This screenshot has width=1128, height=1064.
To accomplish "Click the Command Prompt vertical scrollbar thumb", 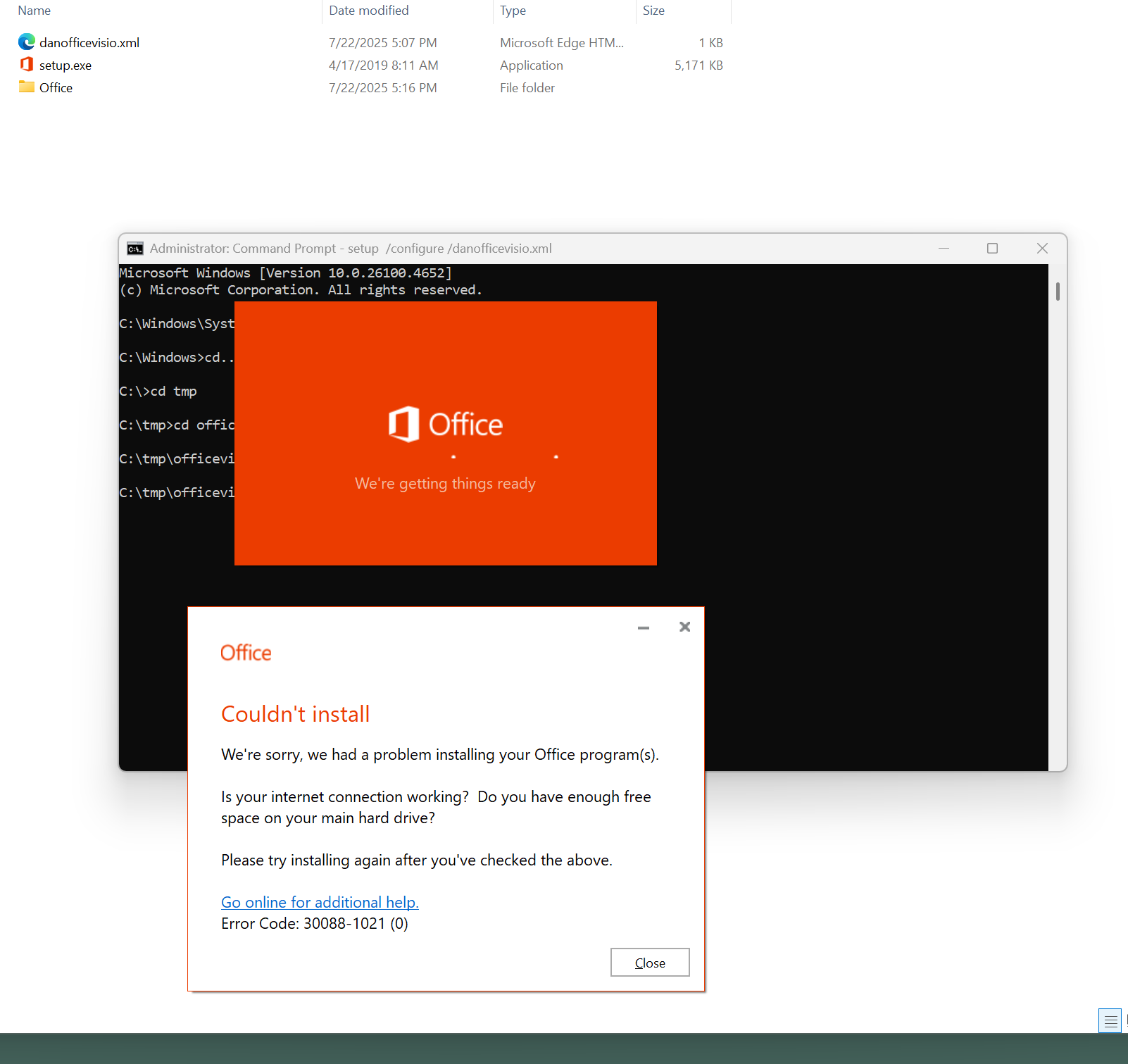I will (x=1058, y=291).
